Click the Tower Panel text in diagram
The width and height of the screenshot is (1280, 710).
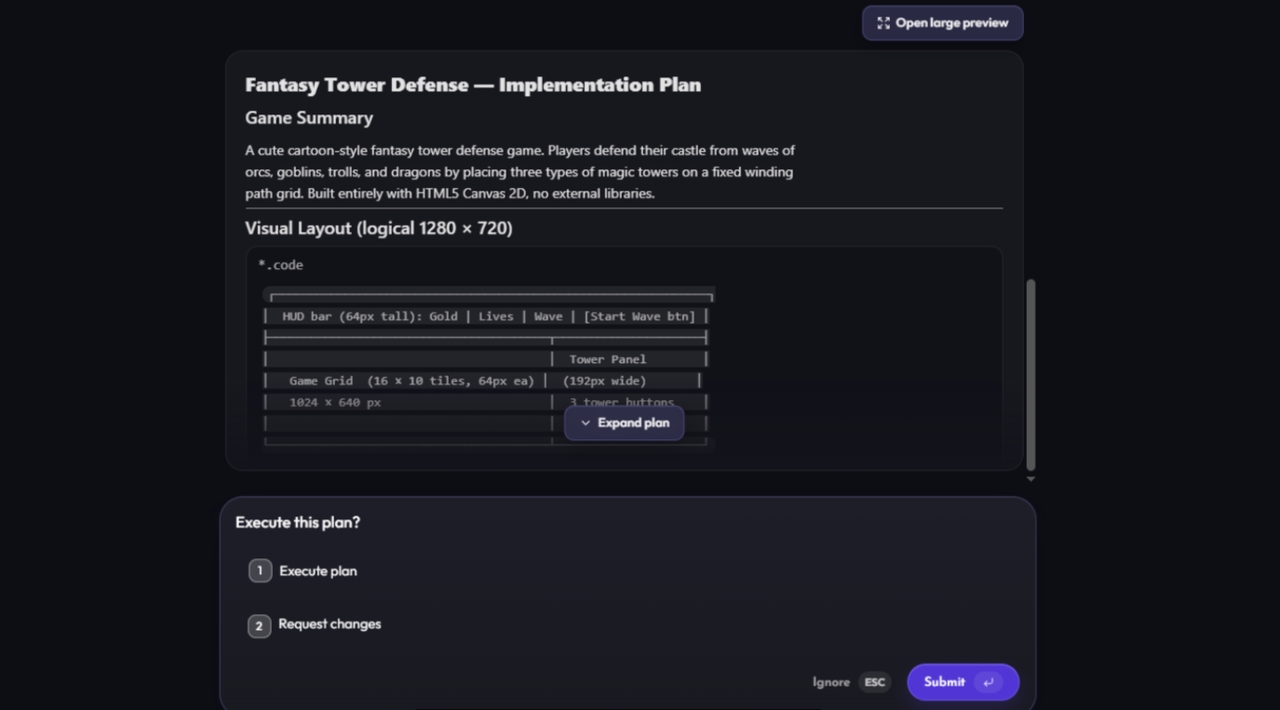pyautogui.click(x=608, y=359)
